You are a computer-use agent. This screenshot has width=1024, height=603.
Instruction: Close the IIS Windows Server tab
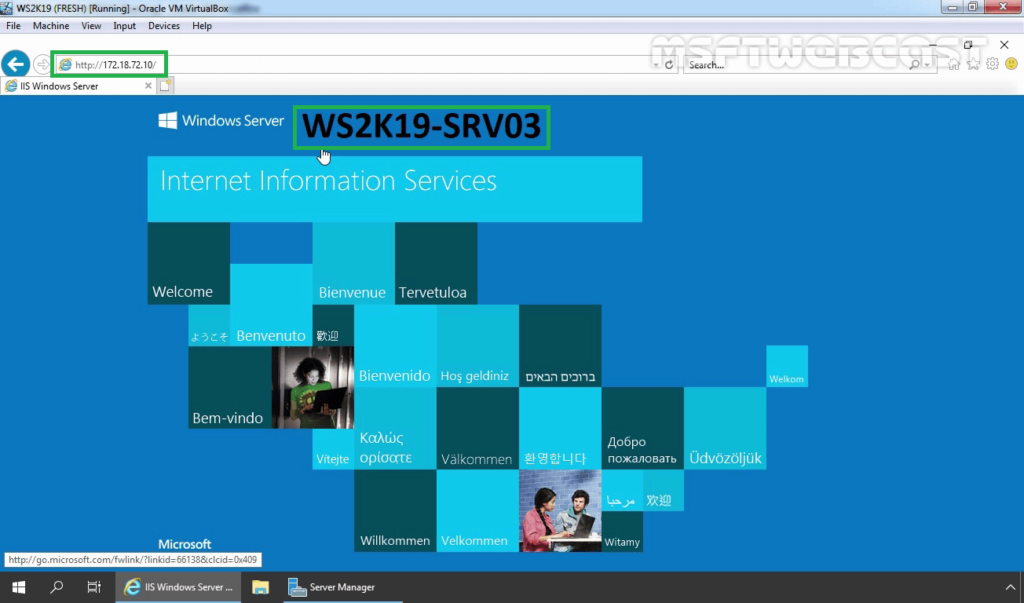(x=148, y=86)
